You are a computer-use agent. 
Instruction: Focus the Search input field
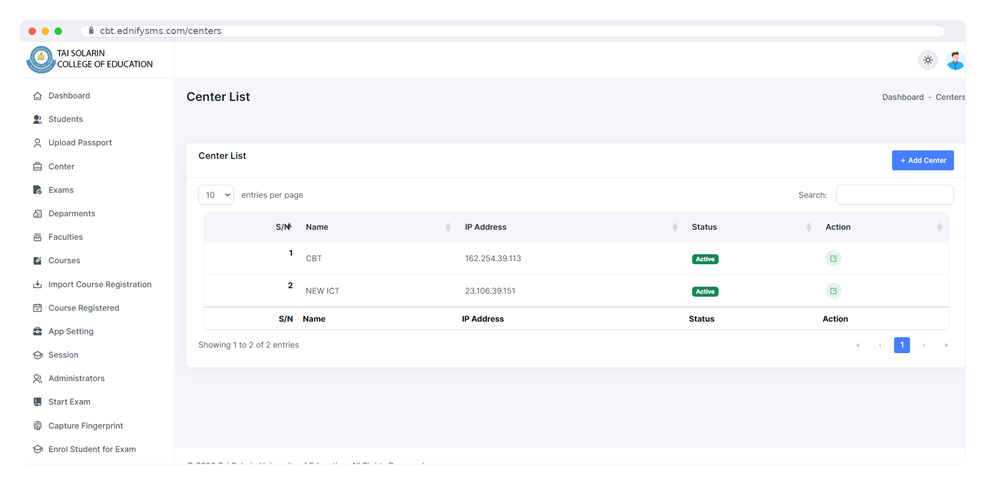pos(895,195)
